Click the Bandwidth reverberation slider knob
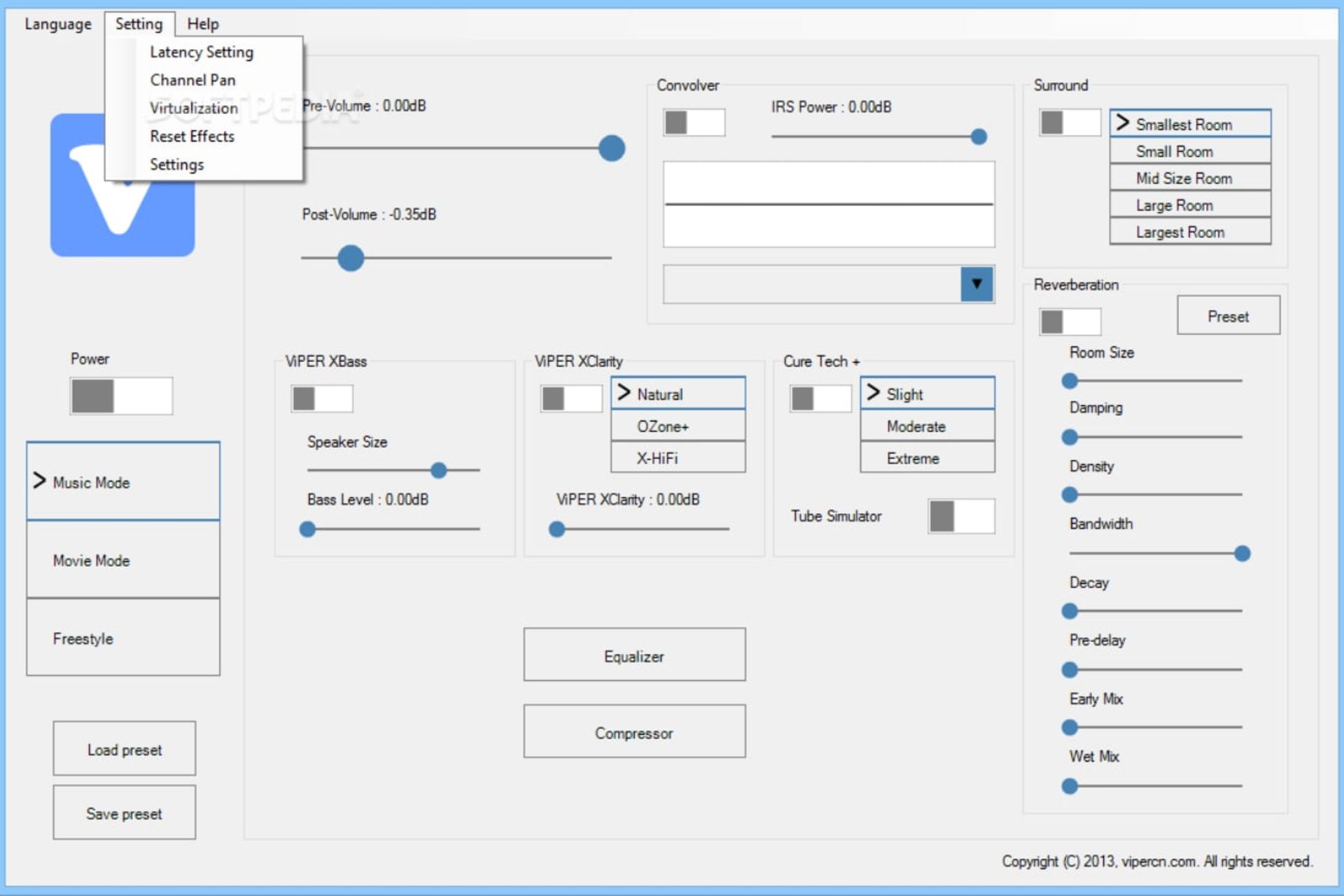Viewport: 1344px width, 896px height. pyautogui.click(x=1242, y=554)
